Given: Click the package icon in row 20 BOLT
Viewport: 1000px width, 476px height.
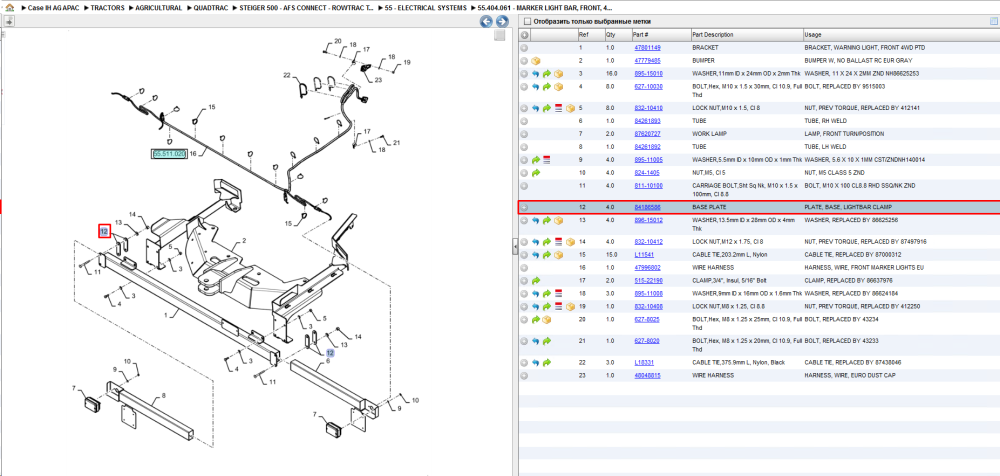Looking at the screenshot, I should [547, 319].
